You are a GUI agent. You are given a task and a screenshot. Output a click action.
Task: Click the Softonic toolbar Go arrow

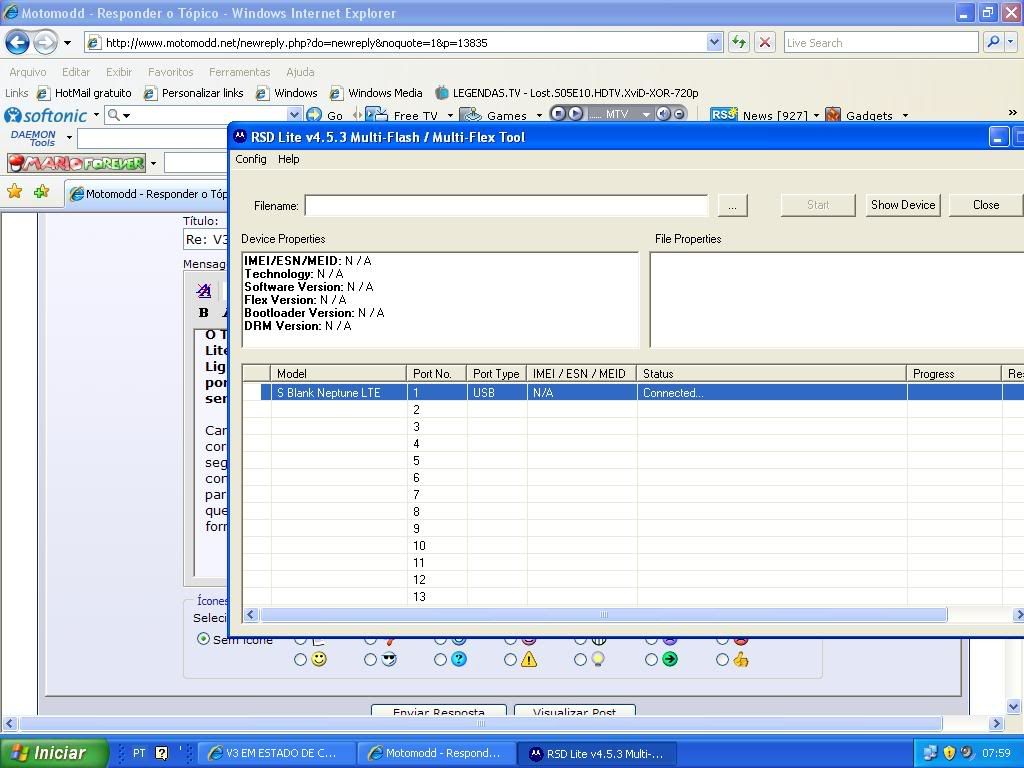pos(314,115)
